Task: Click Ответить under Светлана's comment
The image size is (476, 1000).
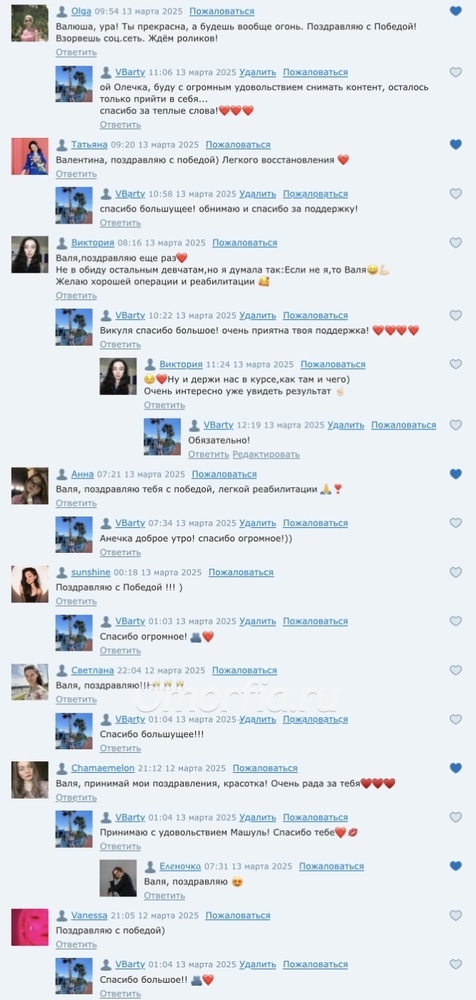Action: click(76, 700)
